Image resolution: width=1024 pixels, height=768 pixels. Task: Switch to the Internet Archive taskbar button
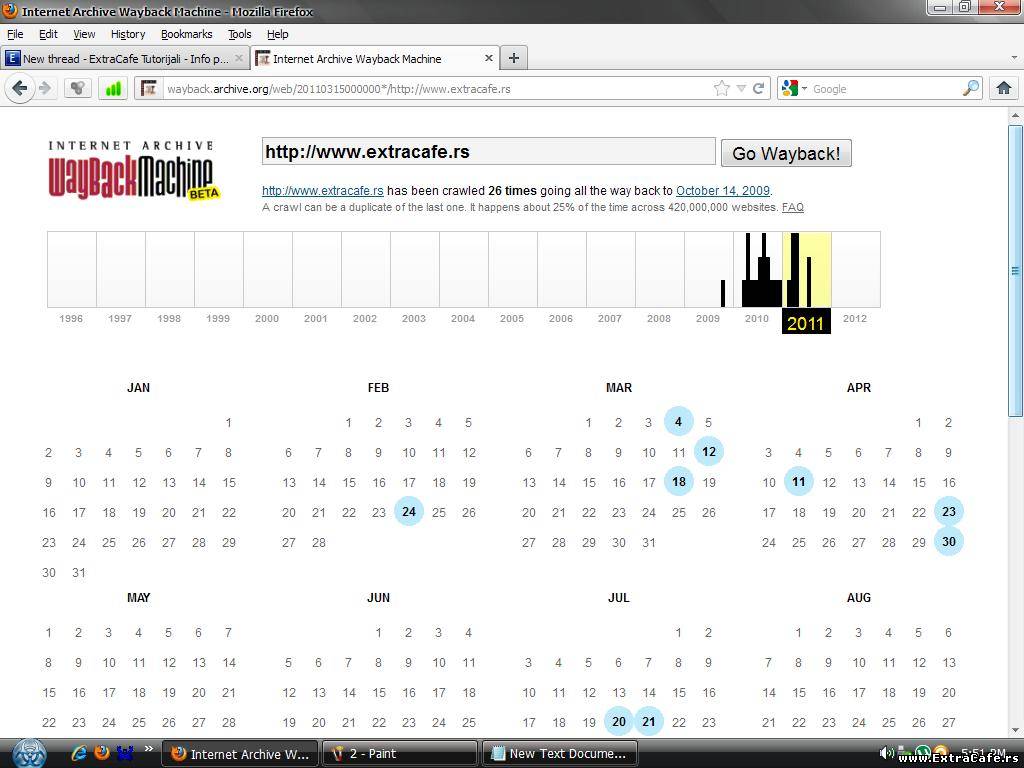tap(240, 754)
